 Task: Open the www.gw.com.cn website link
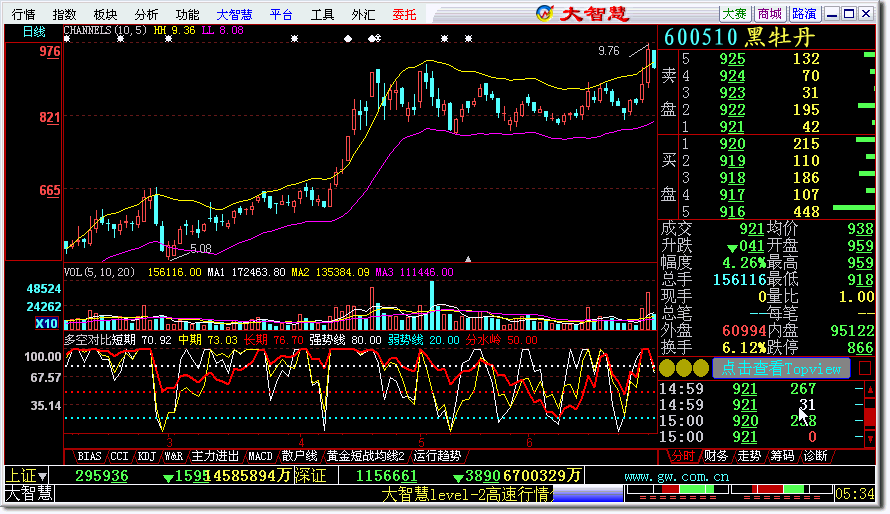click(x=677, y=477)
